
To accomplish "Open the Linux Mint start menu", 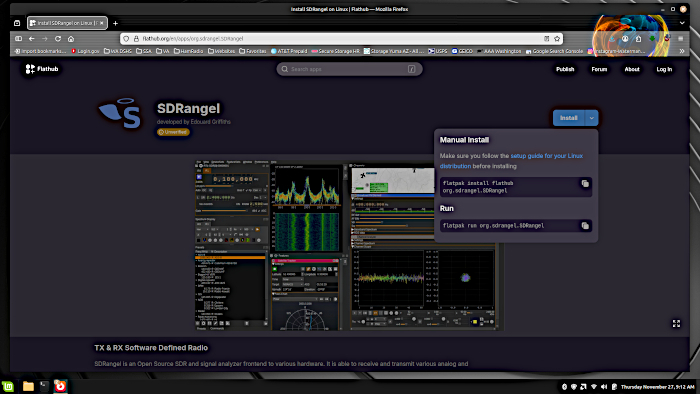I will (8, 386).
